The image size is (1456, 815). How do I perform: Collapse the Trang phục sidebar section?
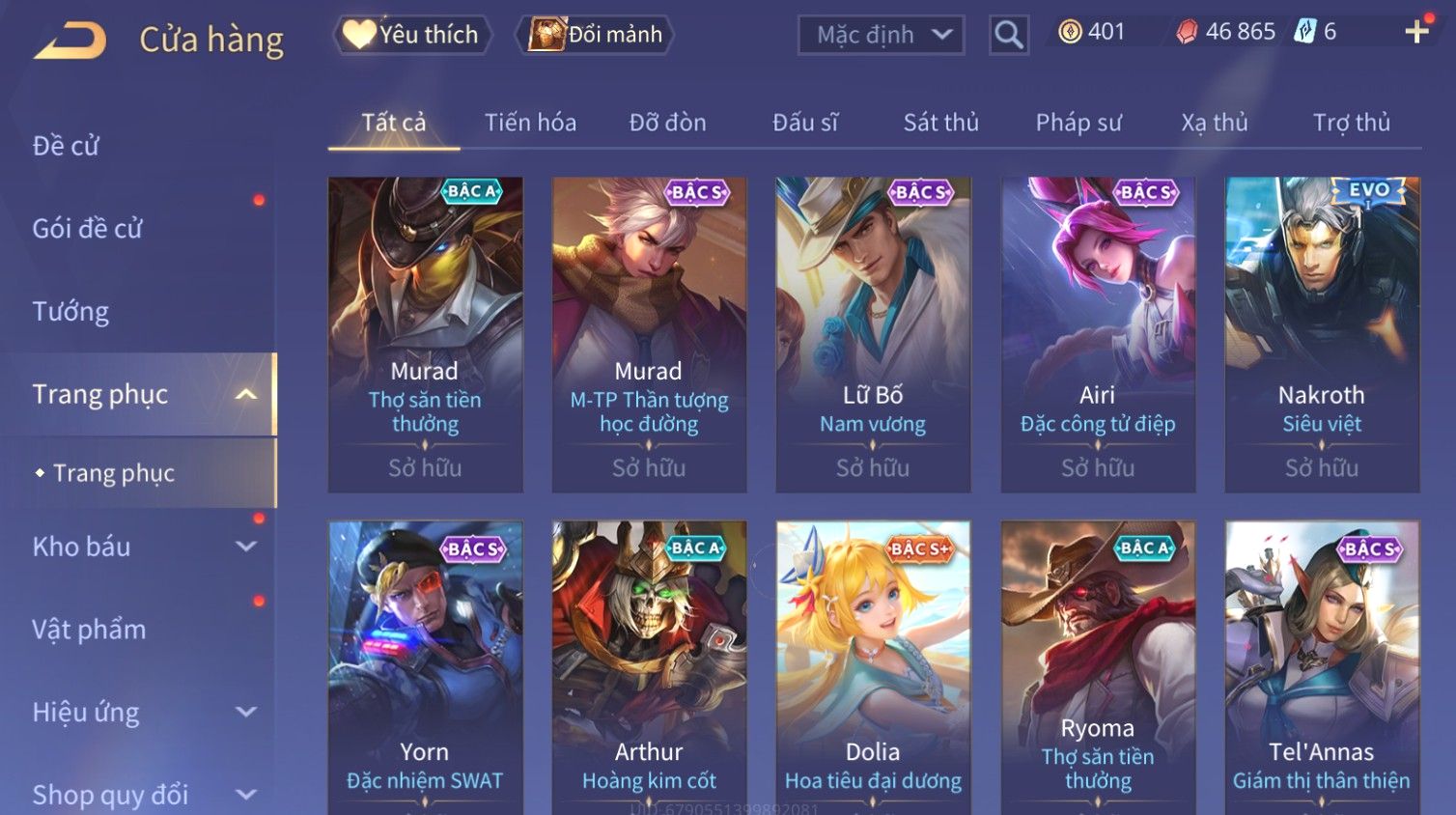[246, 394]
